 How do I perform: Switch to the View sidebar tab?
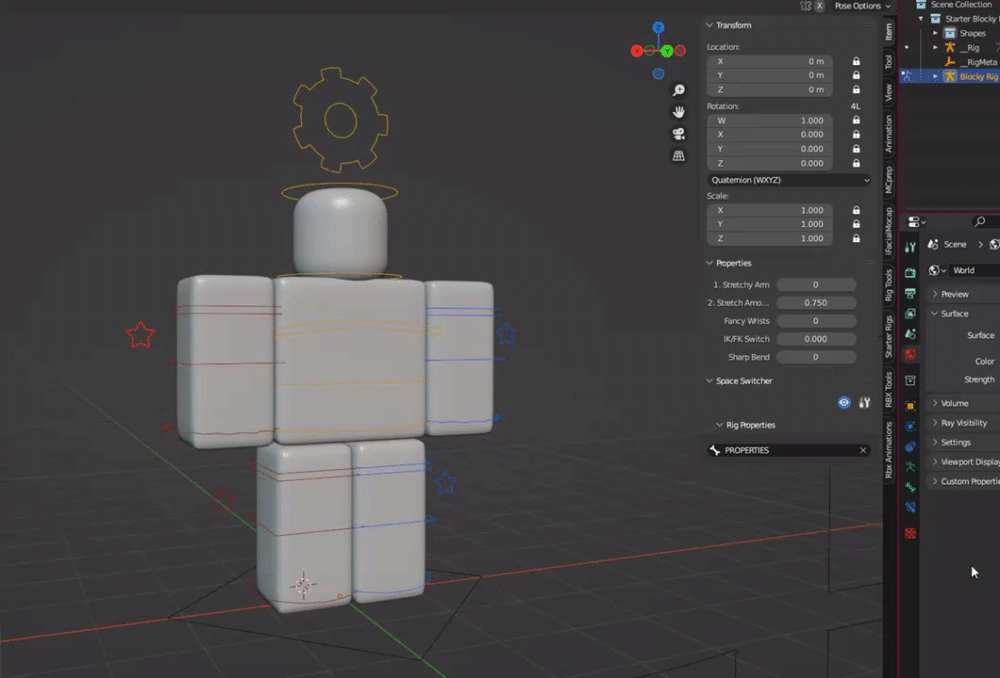889,92
